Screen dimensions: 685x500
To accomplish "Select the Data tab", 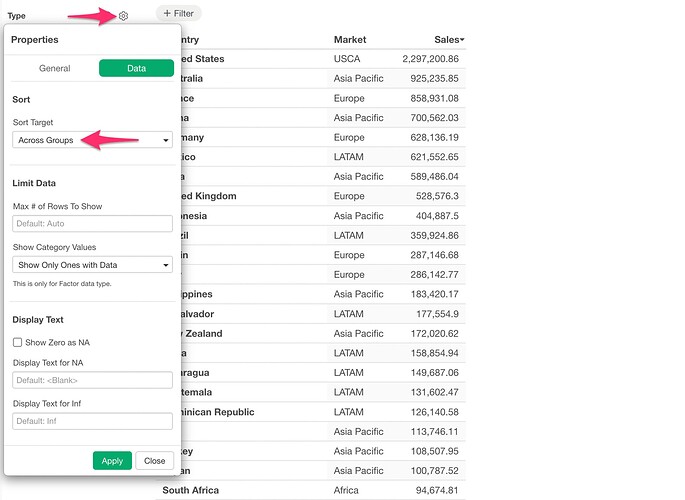I will coord(136,68).
